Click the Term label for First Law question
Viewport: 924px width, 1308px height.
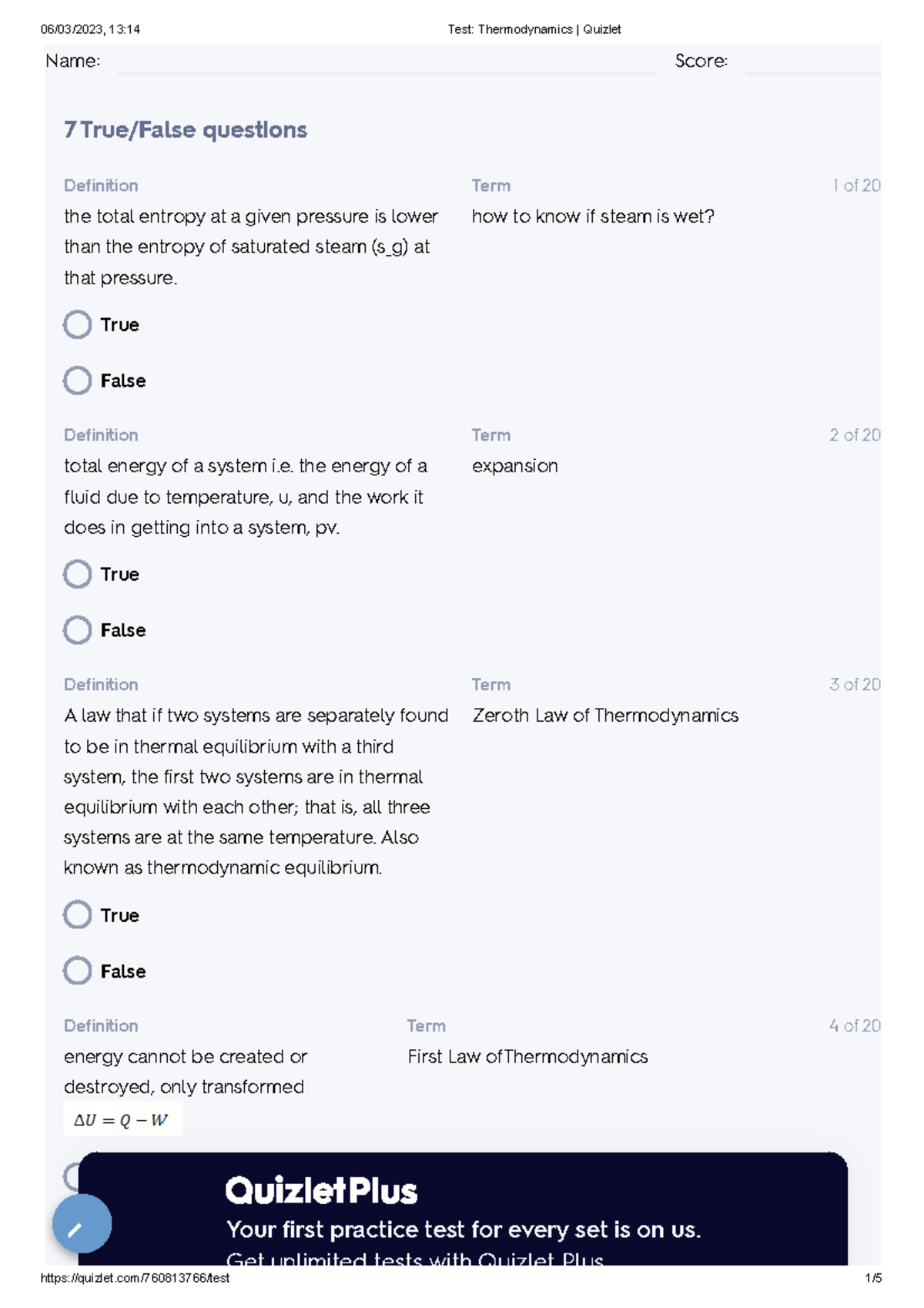click(424, 1025)
